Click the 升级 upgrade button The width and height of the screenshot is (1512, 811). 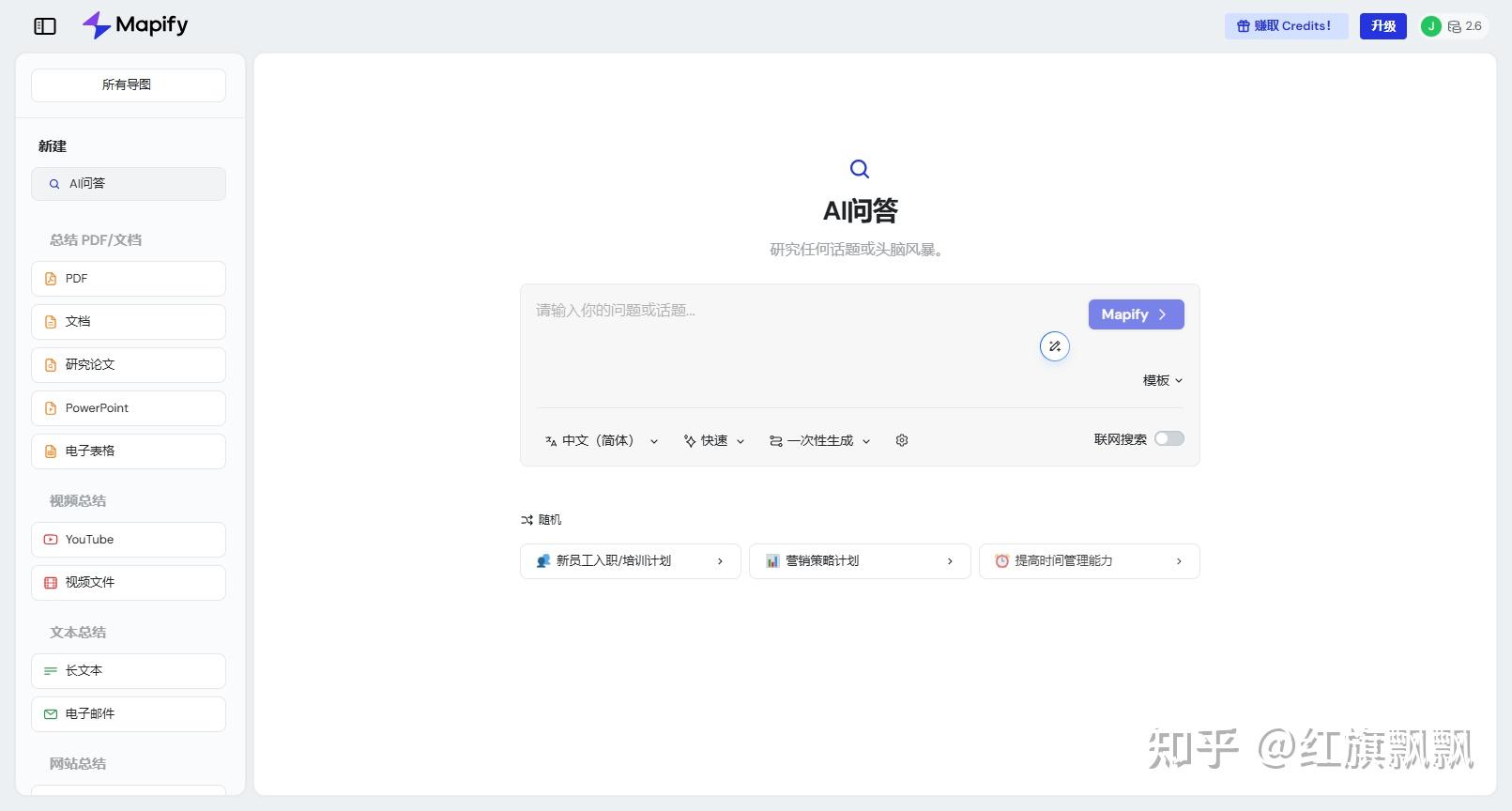coord(1383,26)
